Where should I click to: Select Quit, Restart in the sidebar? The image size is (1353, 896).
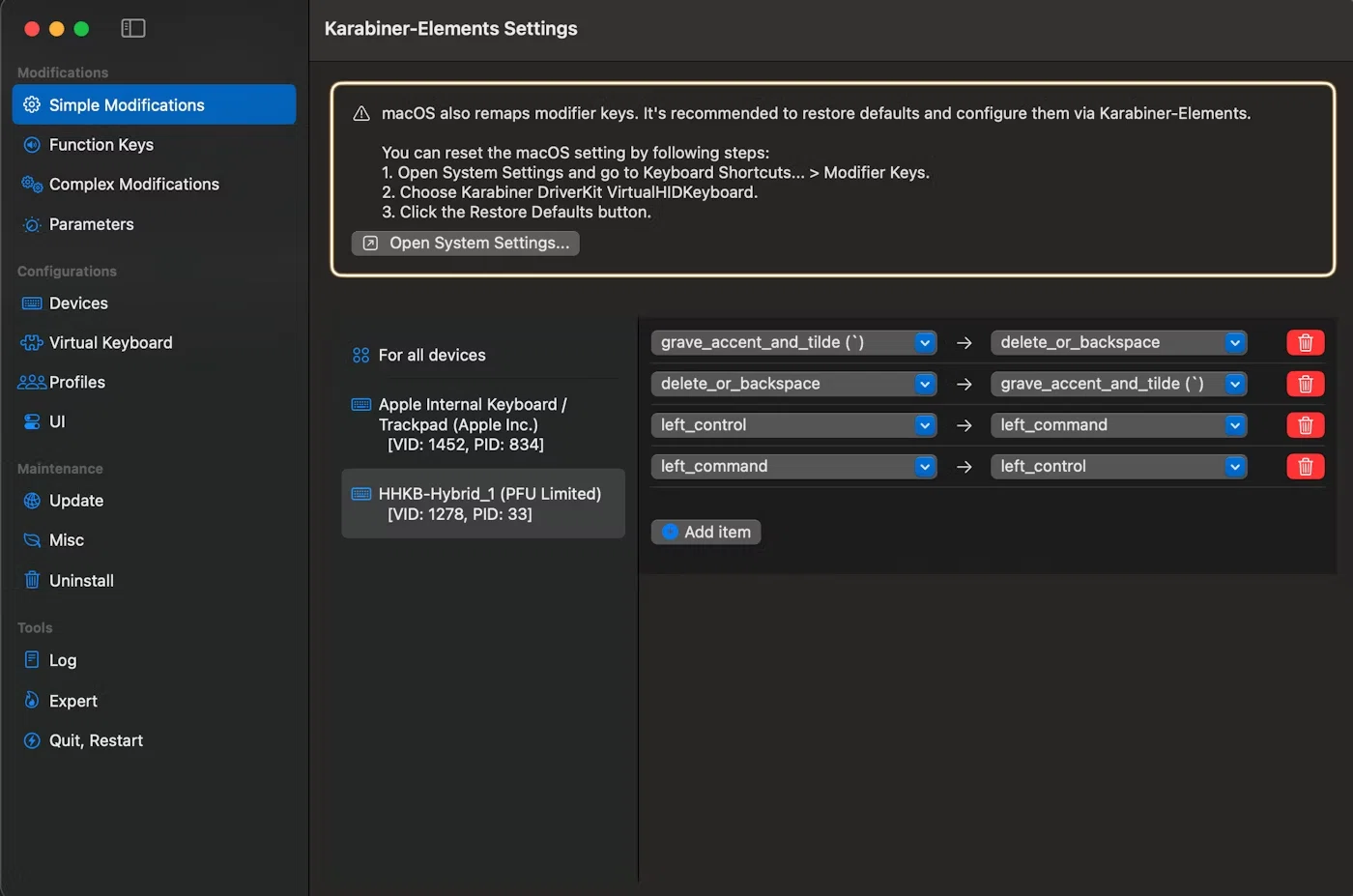pos(95,741)
